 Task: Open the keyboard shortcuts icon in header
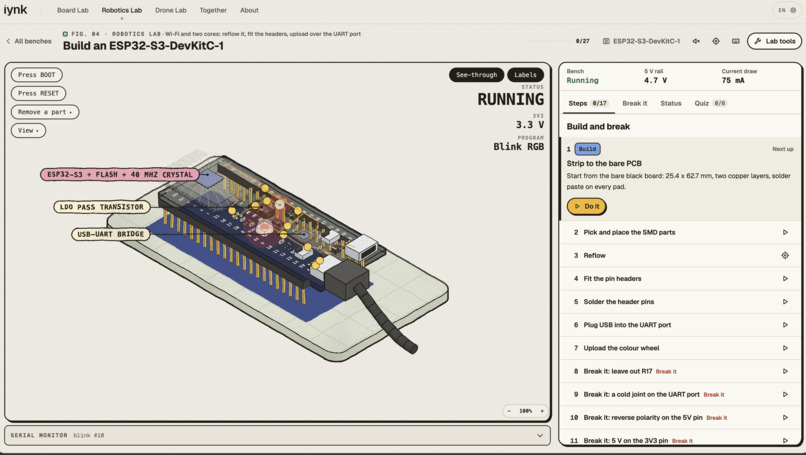coord(736,41)
